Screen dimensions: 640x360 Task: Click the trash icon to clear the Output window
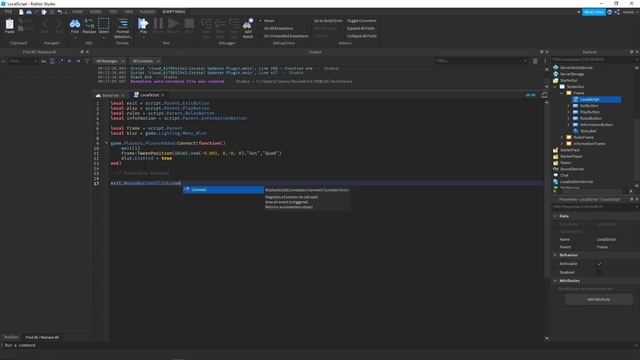pyautogui.click(x=535, y=61)
